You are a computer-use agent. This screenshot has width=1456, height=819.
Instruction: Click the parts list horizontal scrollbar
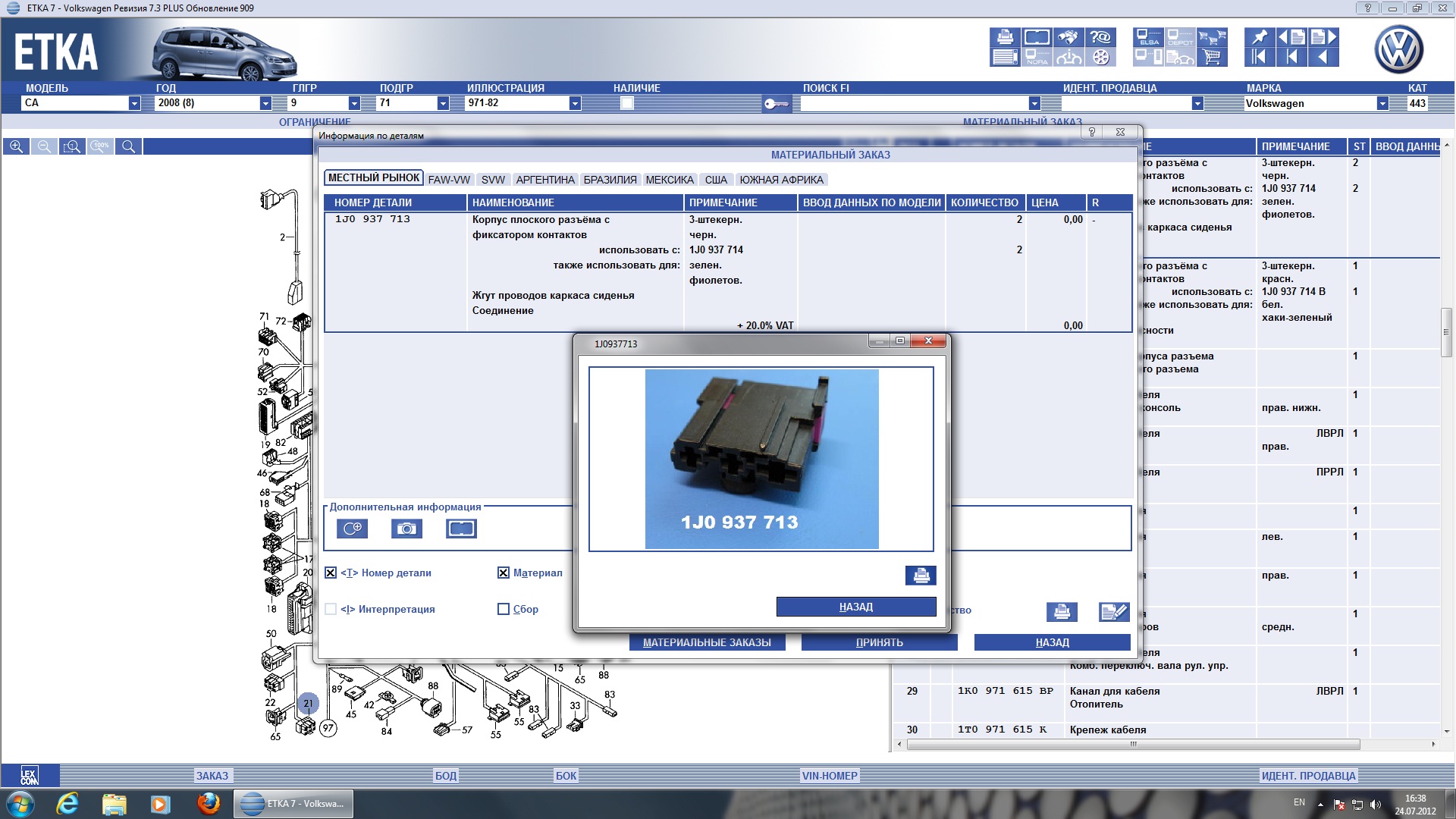[x=1134, y=745]
